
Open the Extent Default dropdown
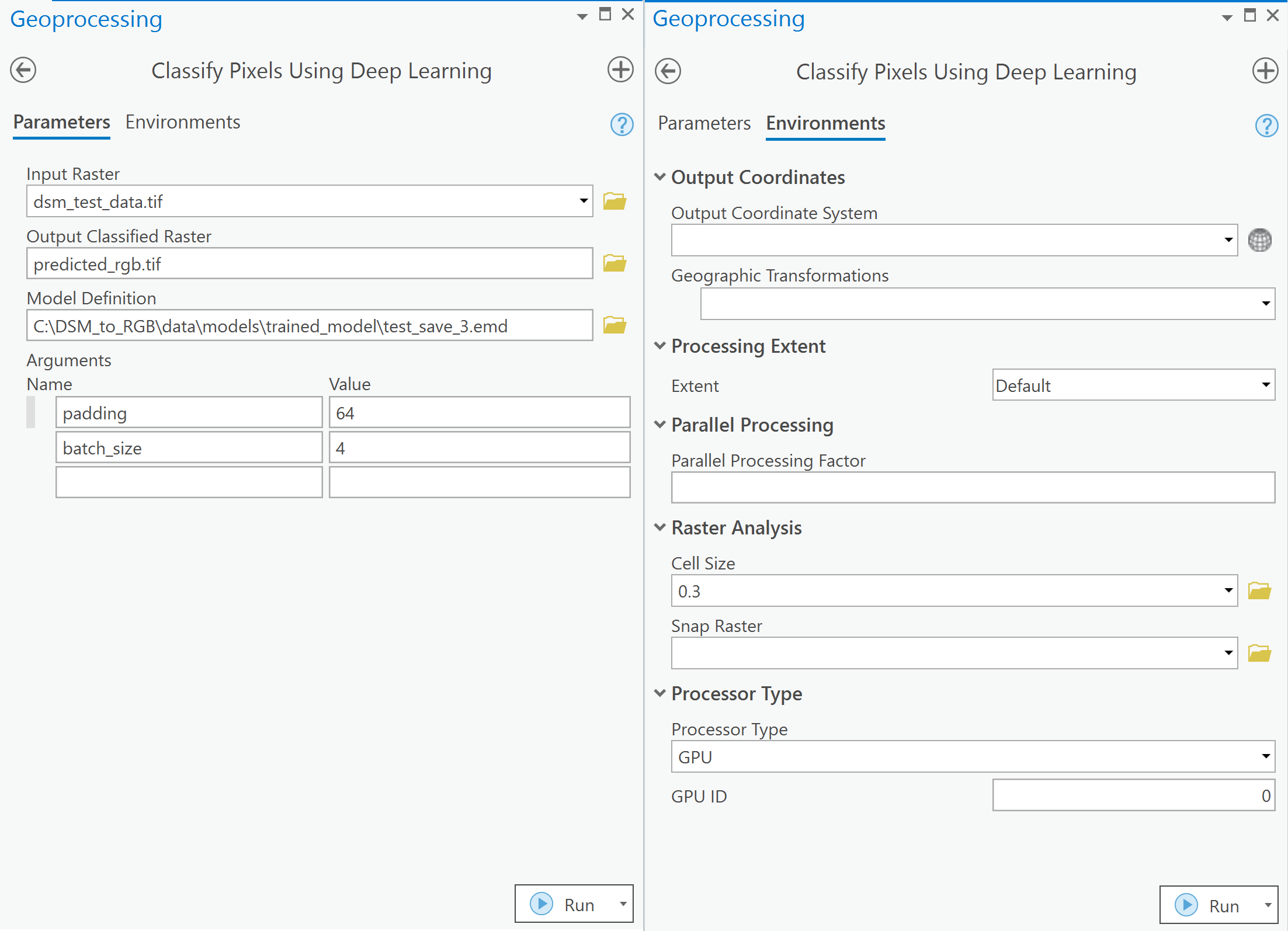pyautogui.click(x=1265, y=385)
